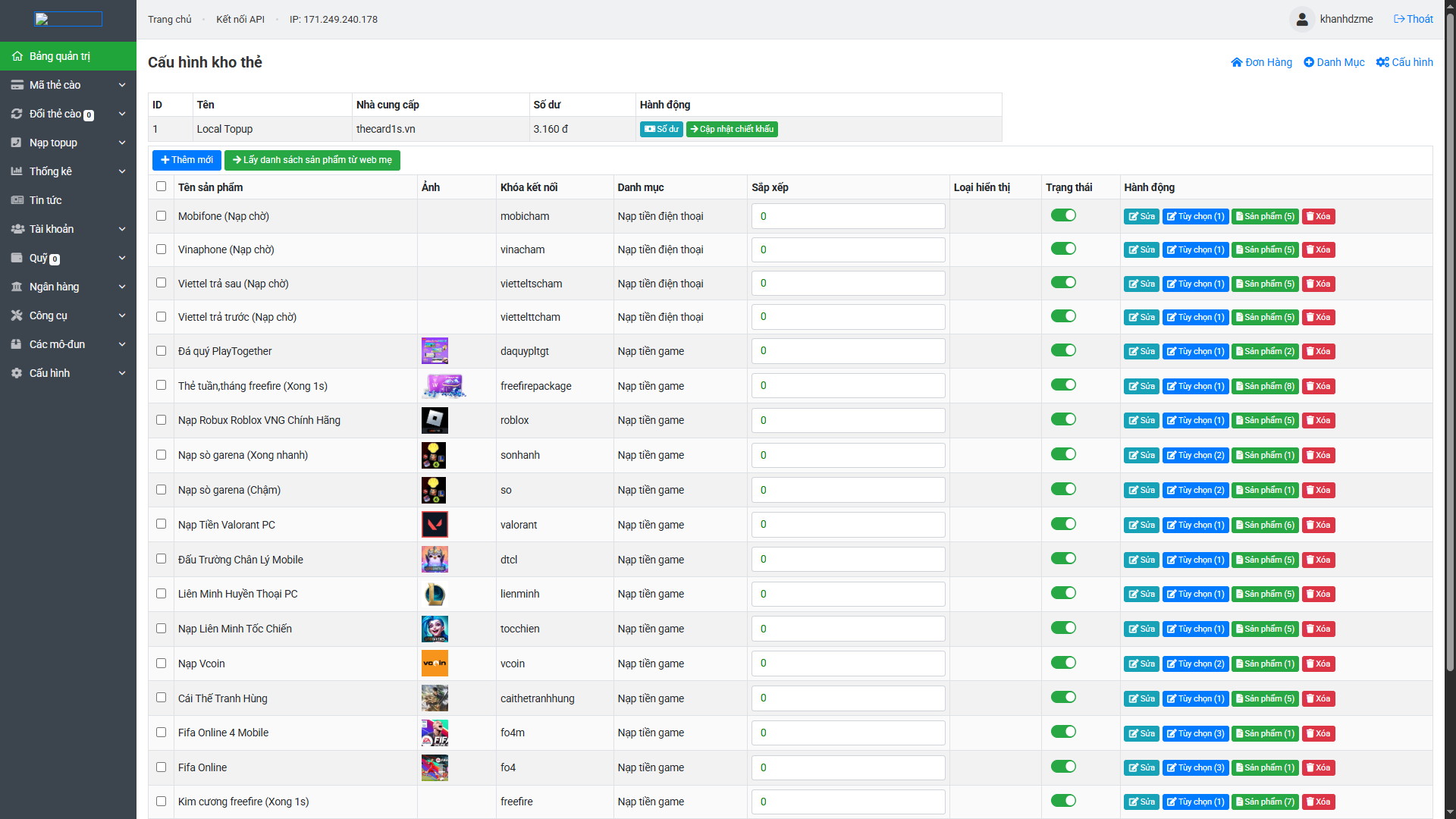
Task: Click sort order field for Vinaphone row
Action: click(x=848, y=249)
